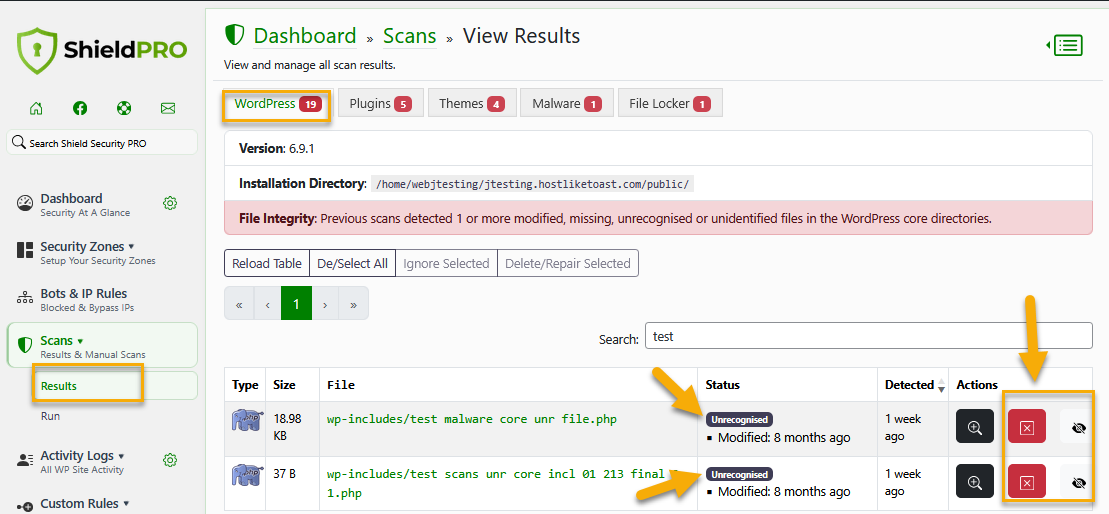Switch to the WordPress results tab
The image size is (1109, 514).
click(278, 104)
